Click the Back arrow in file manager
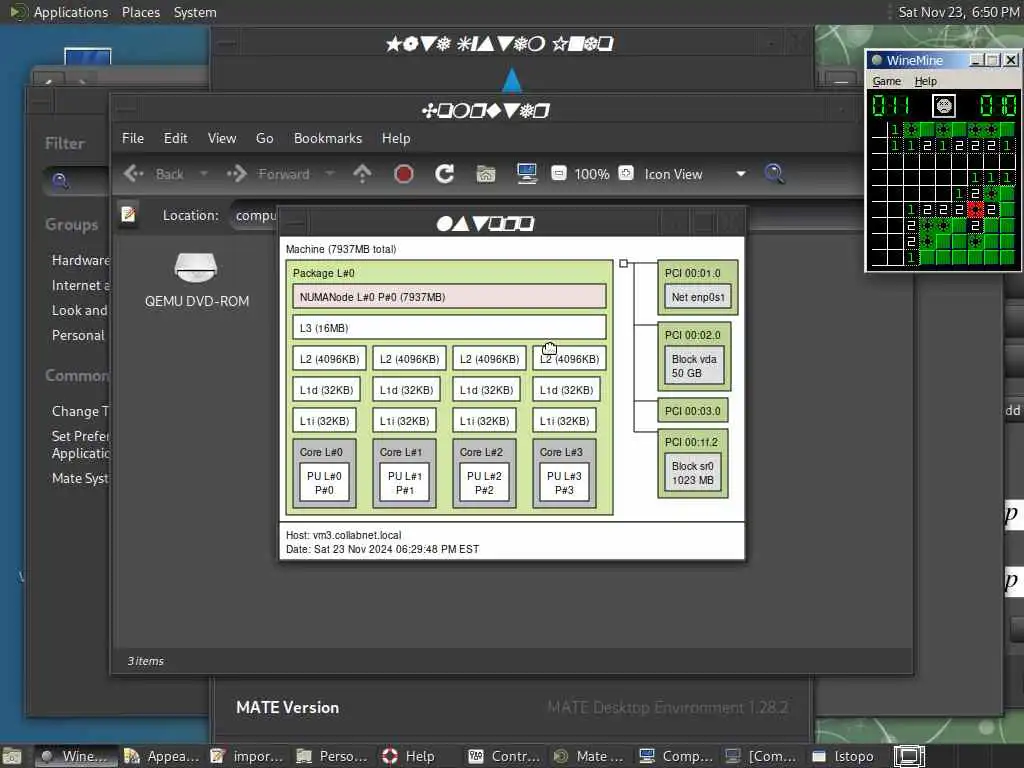 (134, 174)
